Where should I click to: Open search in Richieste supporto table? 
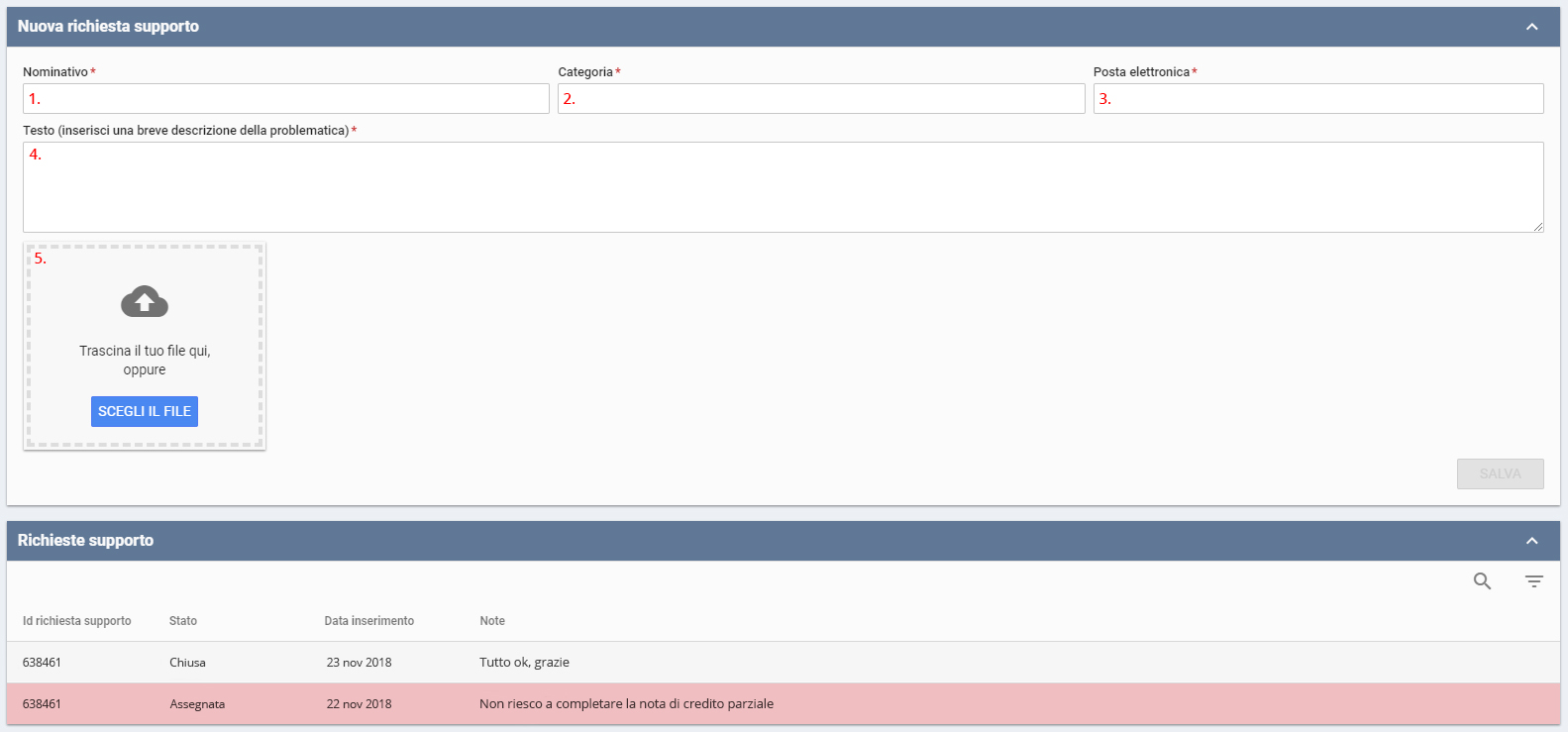[x=1482, y=581]
